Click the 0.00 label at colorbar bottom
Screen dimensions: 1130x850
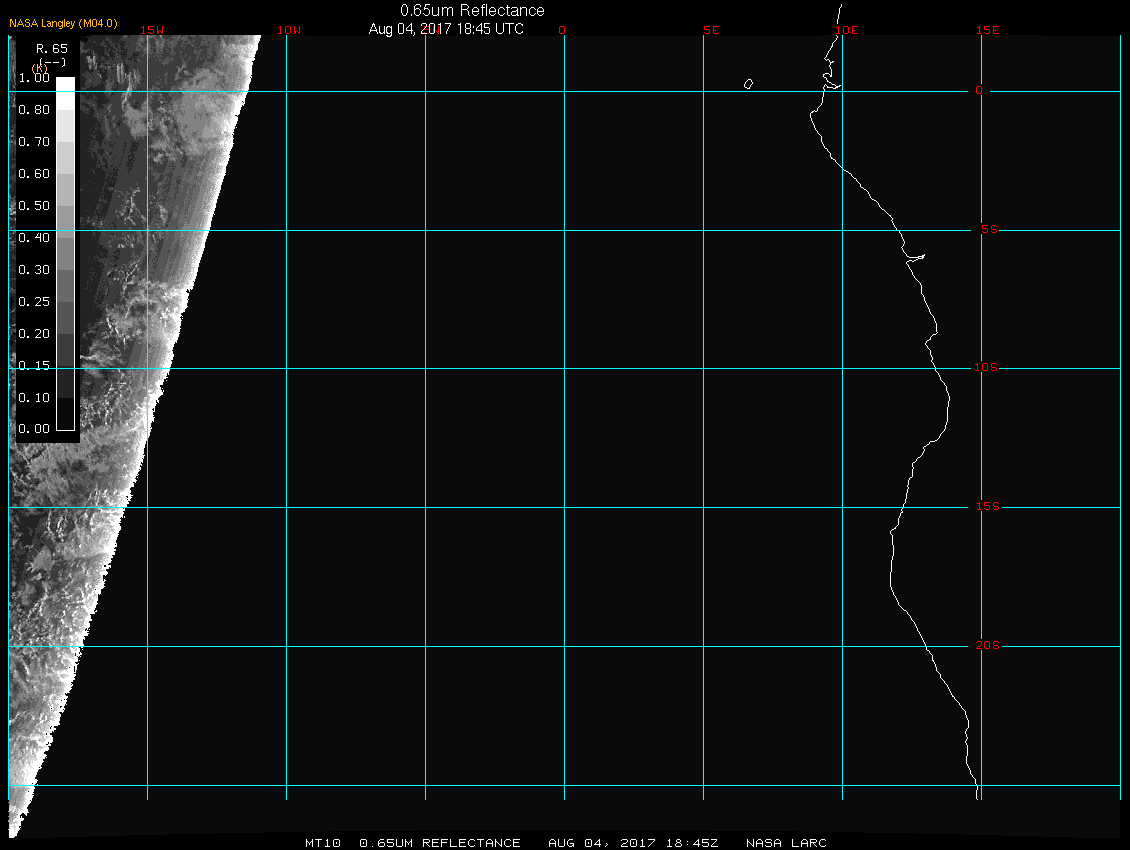[34, 429]
